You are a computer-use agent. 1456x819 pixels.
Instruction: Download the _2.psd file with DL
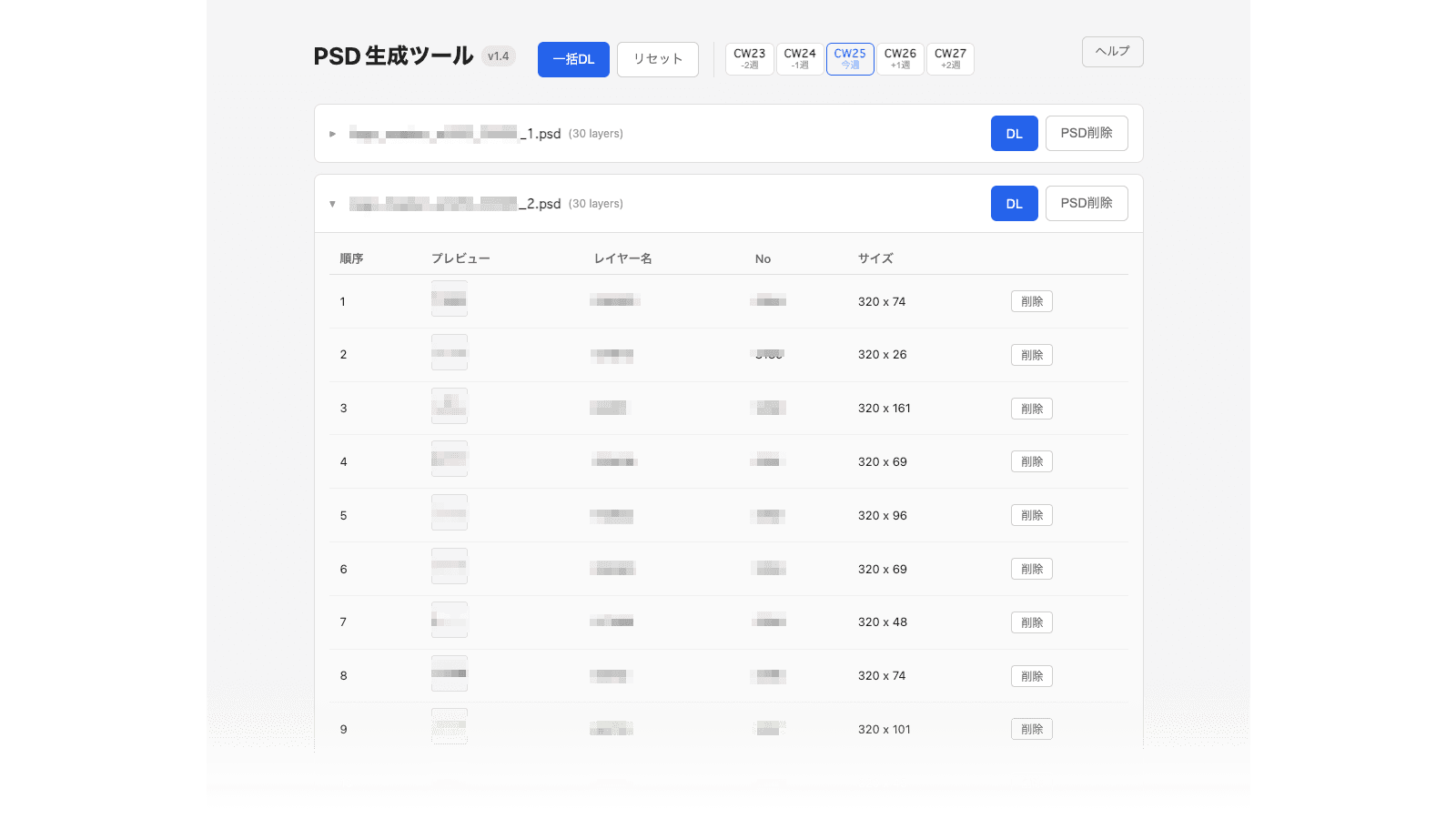(x=1015, y=204)
